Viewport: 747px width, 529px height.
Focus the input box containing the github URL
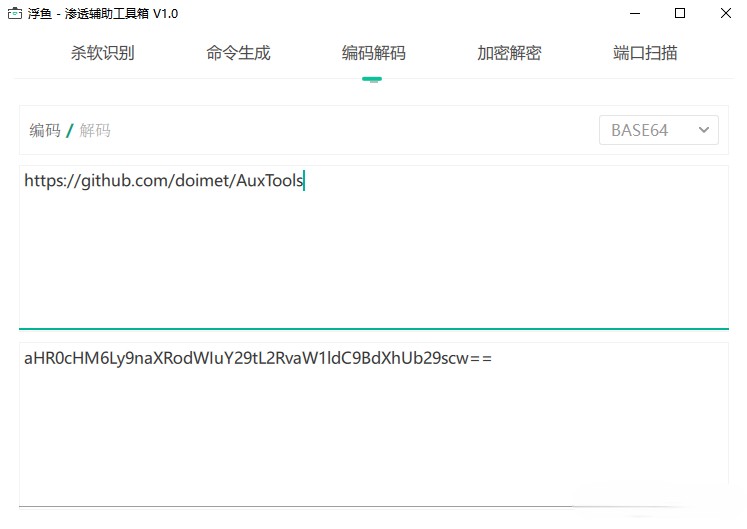(374, 246)
